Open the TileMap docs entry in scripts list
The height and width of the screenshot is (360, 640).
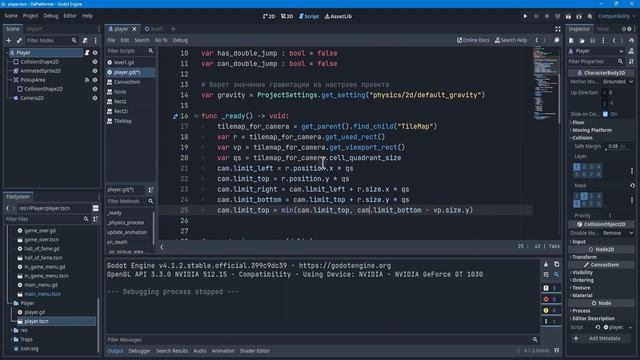pyautogui.click(x=122, y=121)
